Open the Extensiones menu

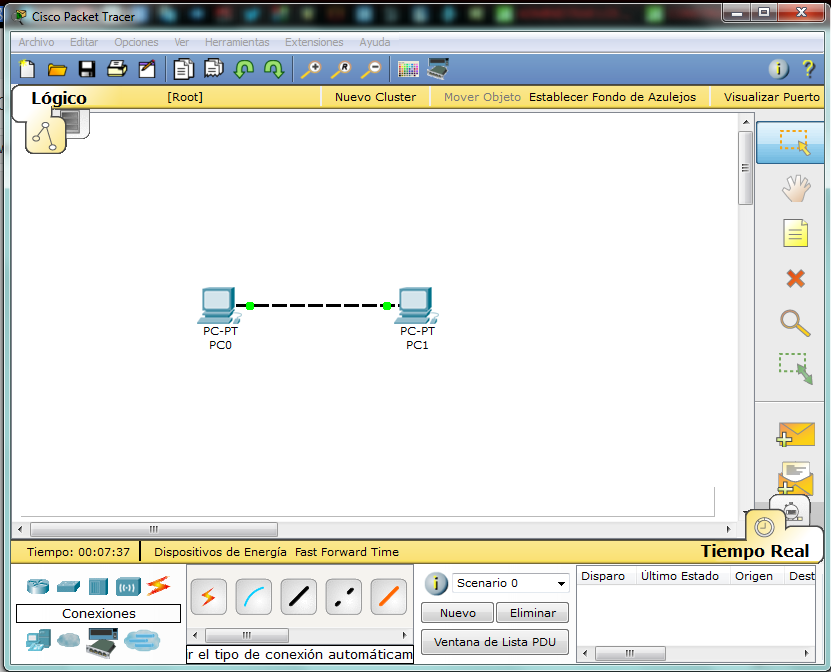pos(313,42)
